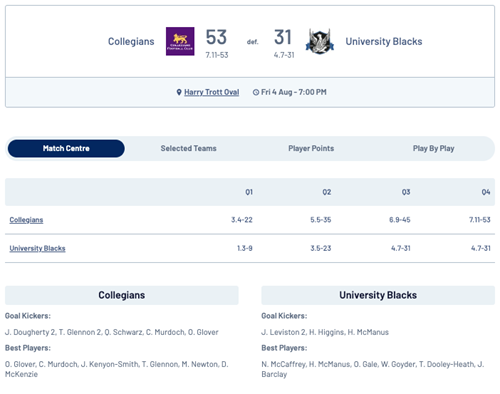The width and height of the screenshot is (500, 394).
Task: Open University Blacks team link in scoreboard
Action: [37, 248]
